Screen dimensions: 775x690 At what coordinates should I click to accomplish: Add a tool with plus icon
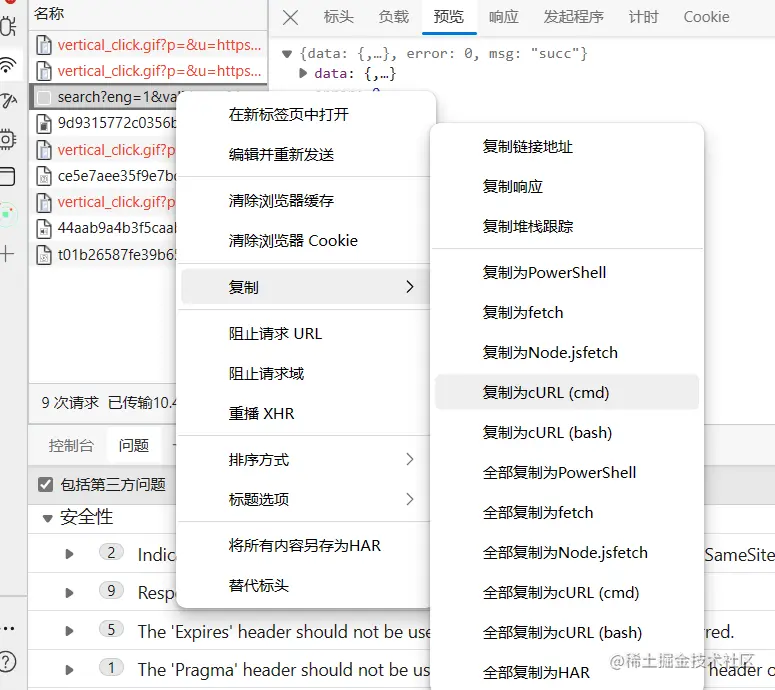point(7,254)
